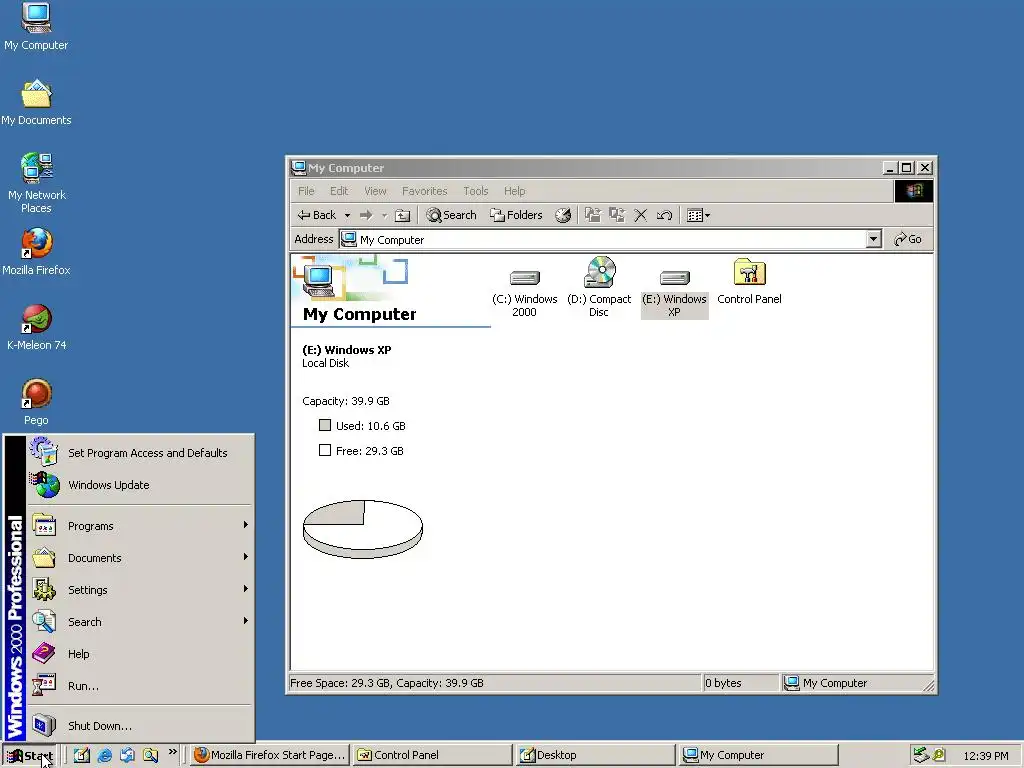Viewport: 1024px width, 768px height.
Task: Expand the Settings submenu
Action: (142, 590)
